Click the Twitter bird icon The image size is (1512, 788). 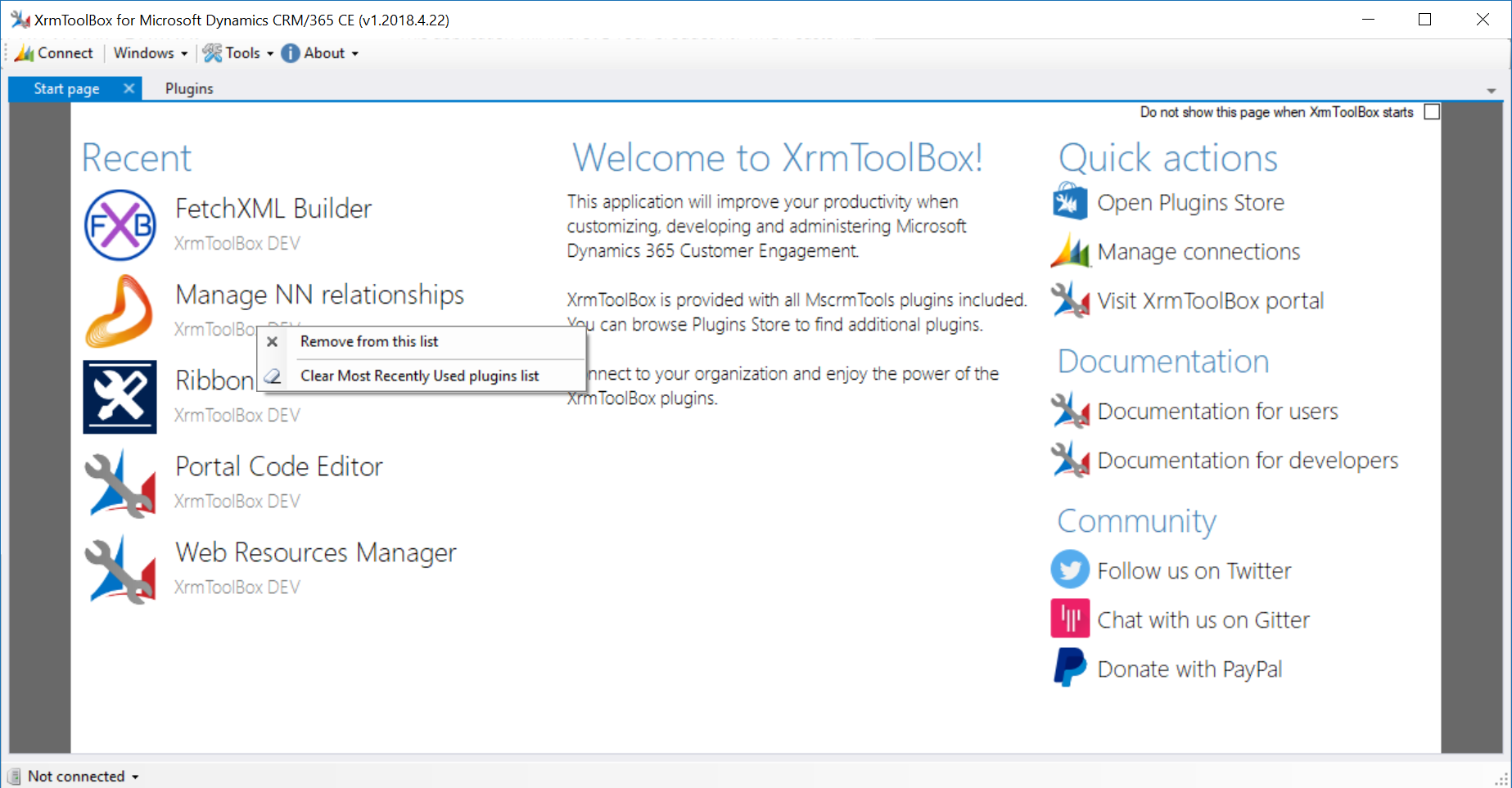click(x=1070, y=570)
